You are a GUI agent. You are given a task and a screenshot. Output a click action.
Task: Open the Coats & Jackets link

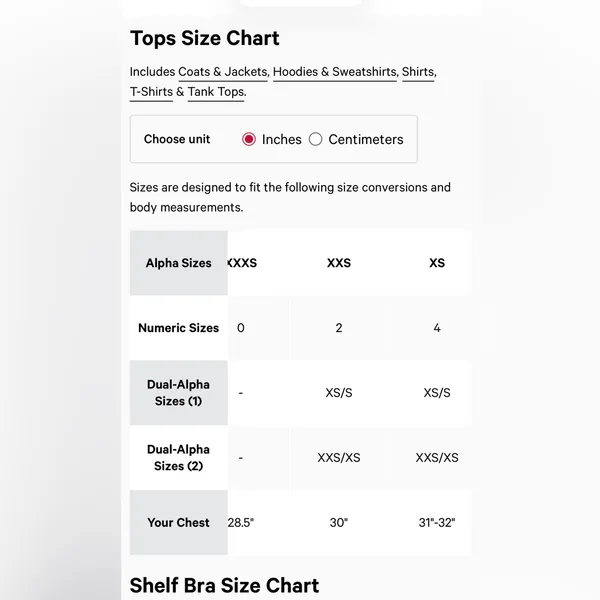223,72
